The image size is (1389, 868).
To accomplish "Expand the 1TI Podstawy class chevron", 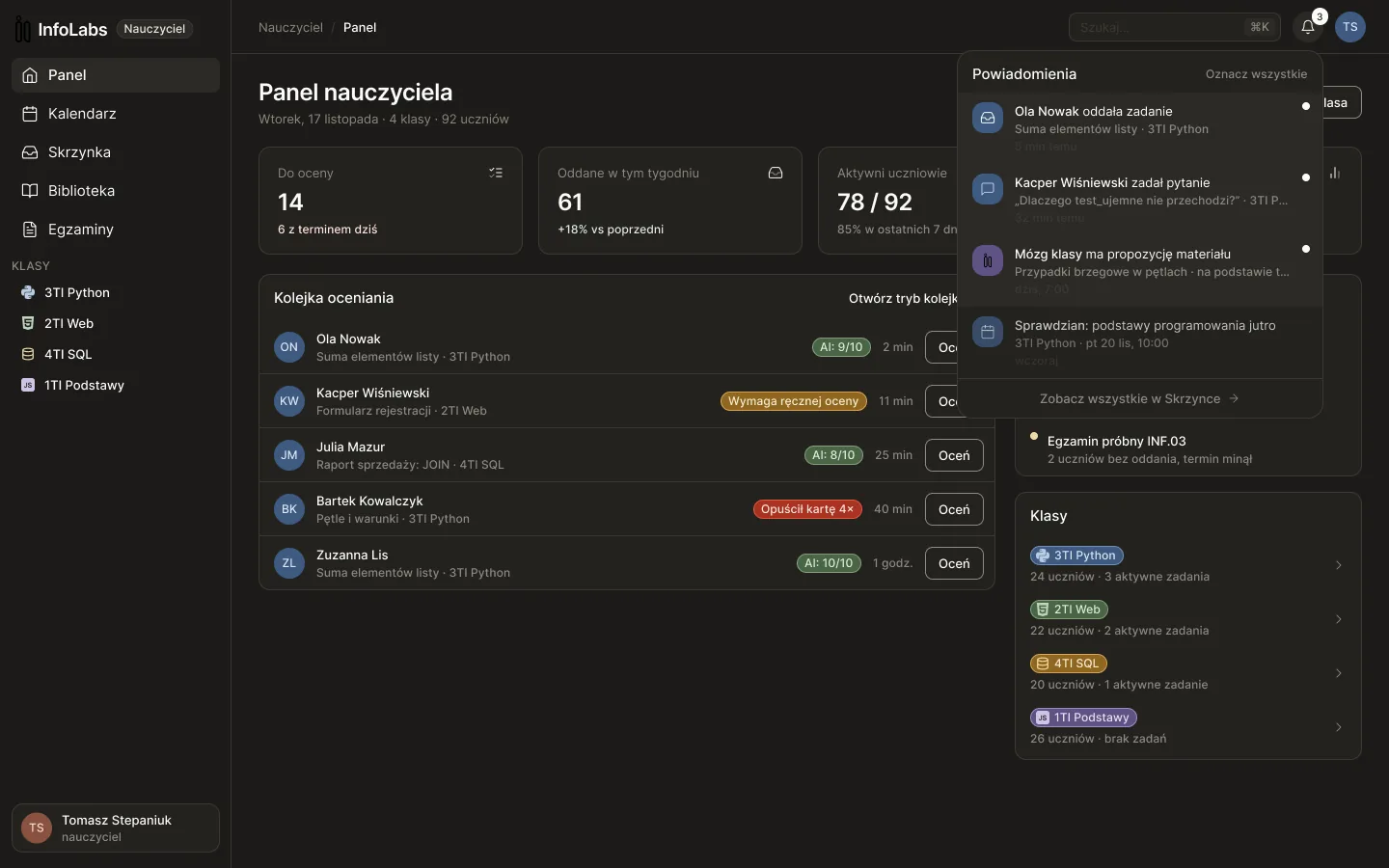I will 1339,727.
